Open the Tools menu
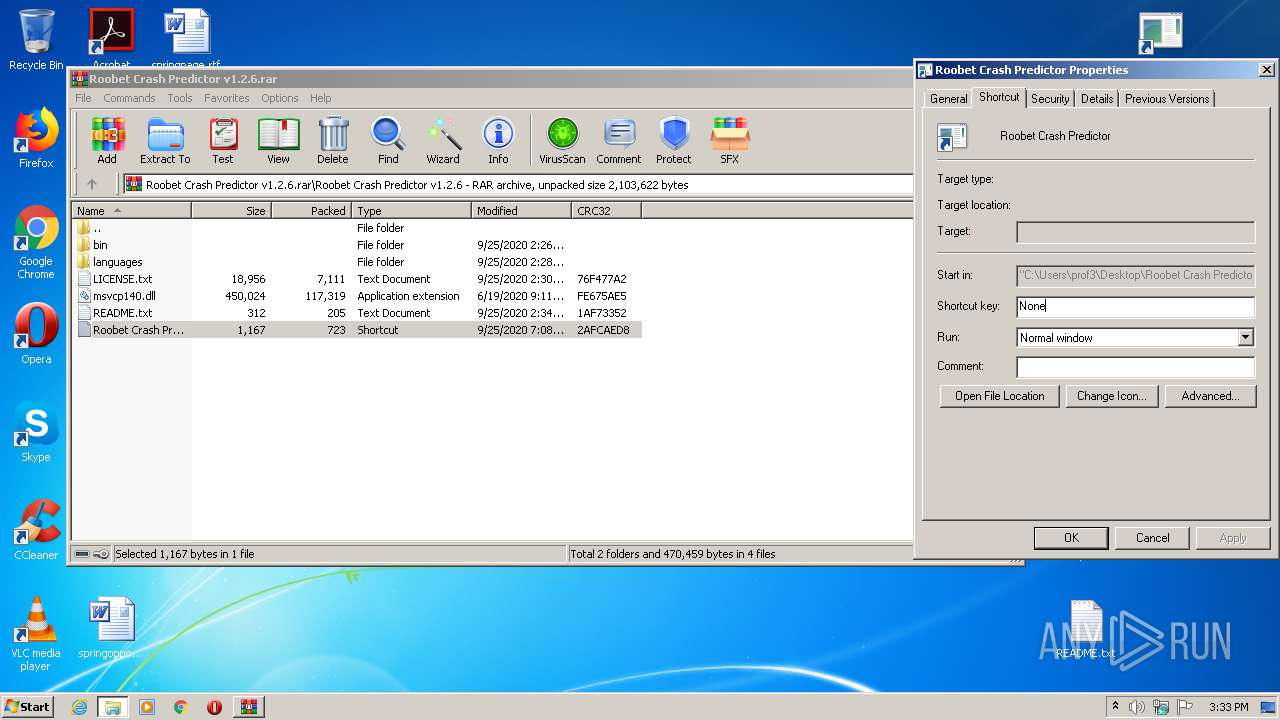The width and height of the screenshot is (1280, 720). pyautogui.click(x=180, y=98)
